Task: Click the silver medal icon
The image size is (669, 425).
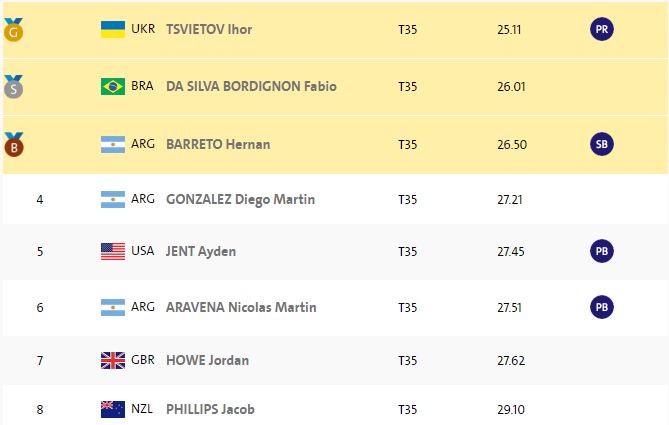Action: click(13, 86)
